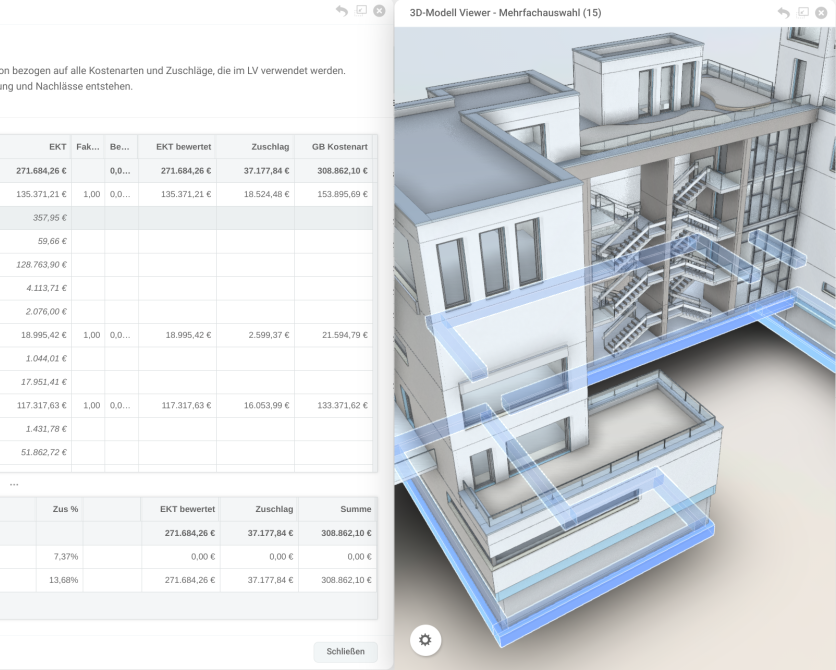Click the pop-out window icon in 3D-Modell Viewer header
This screenshot has width=836, height=670.
pos(803,12)
